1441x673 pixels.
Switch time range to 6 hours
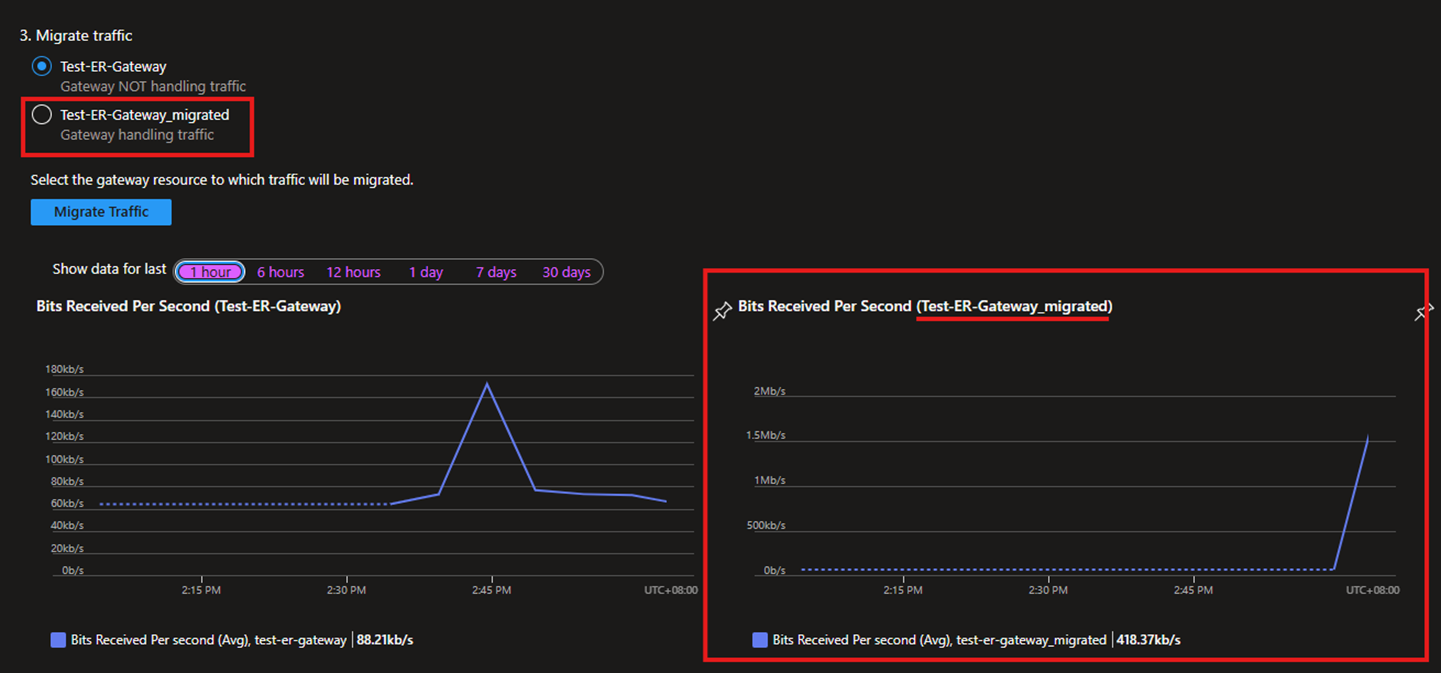[x=280, y=272]
